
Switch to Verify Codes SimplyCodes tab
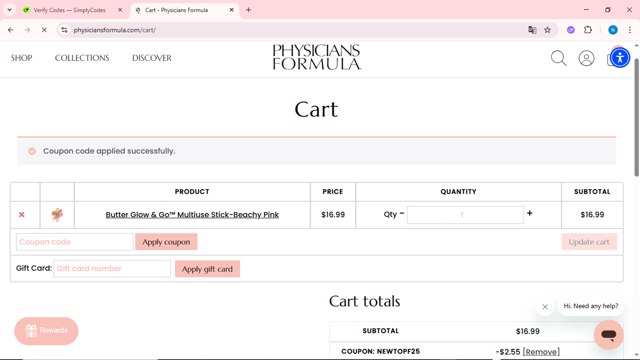coord(69,10)
